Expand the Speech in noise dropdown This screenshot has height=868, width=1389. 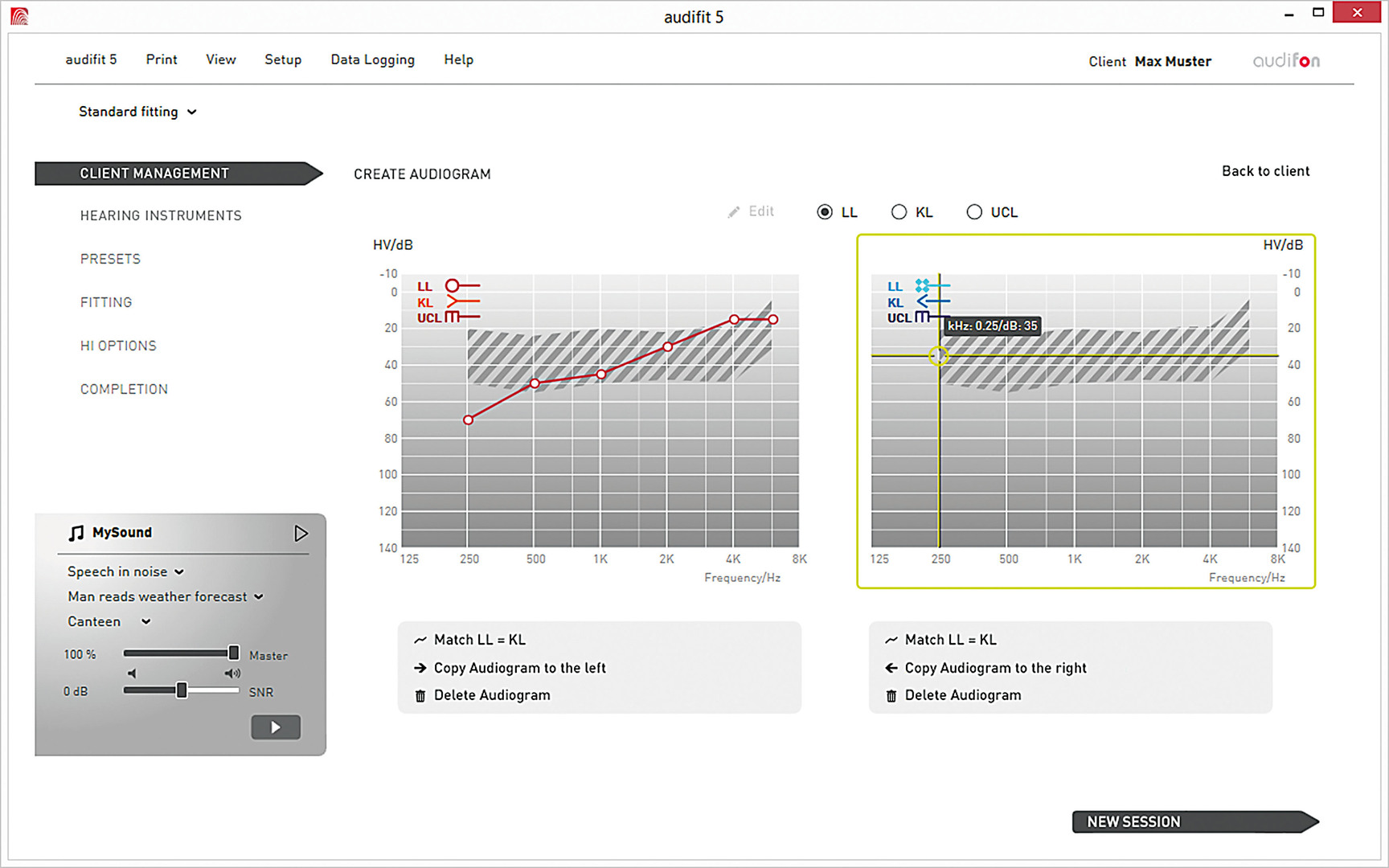click(x=125, y=571)
